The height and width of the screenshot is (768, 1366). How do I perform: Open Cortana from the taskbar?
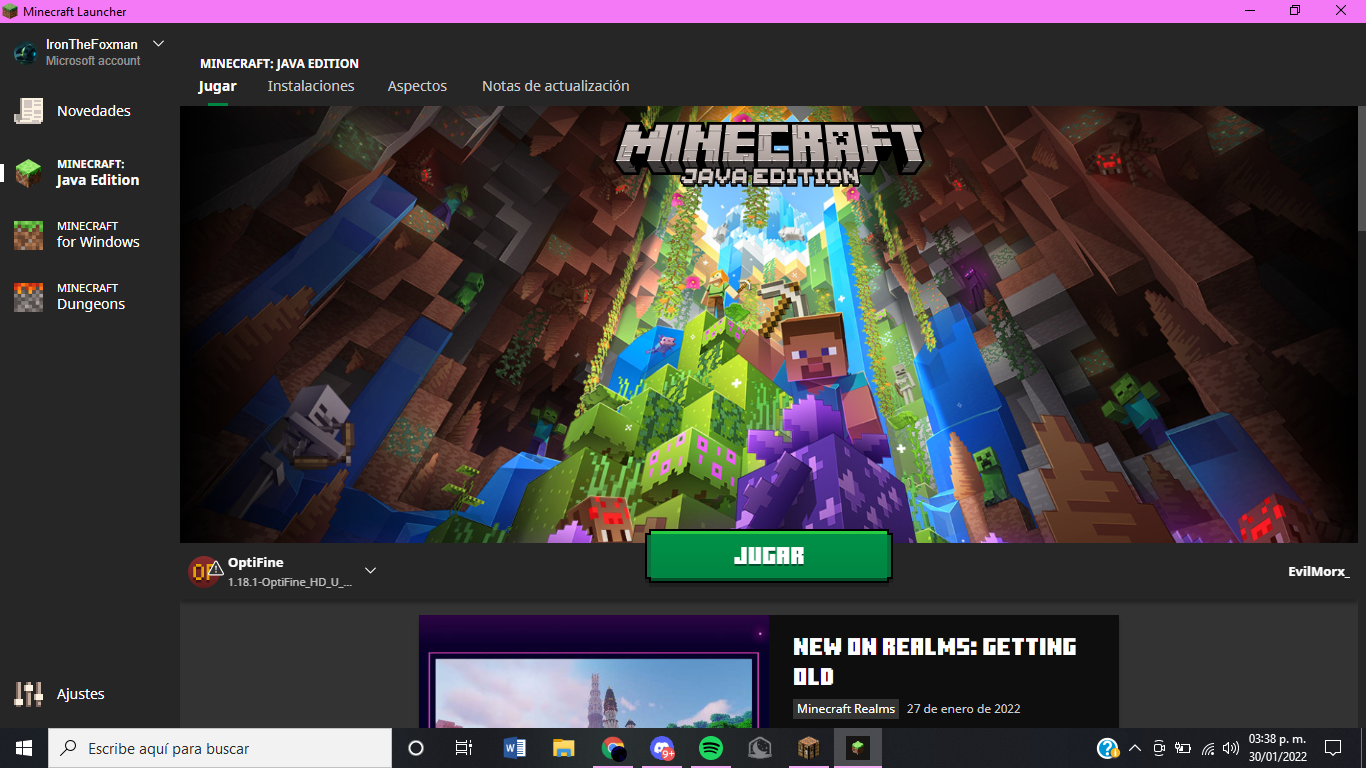416,748
